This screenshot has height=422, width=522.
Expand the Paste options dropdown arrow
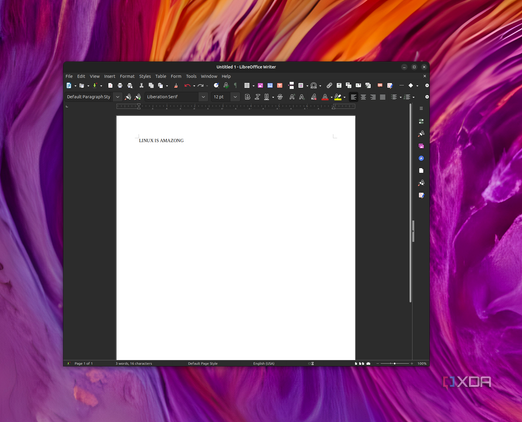coord(167,86)
